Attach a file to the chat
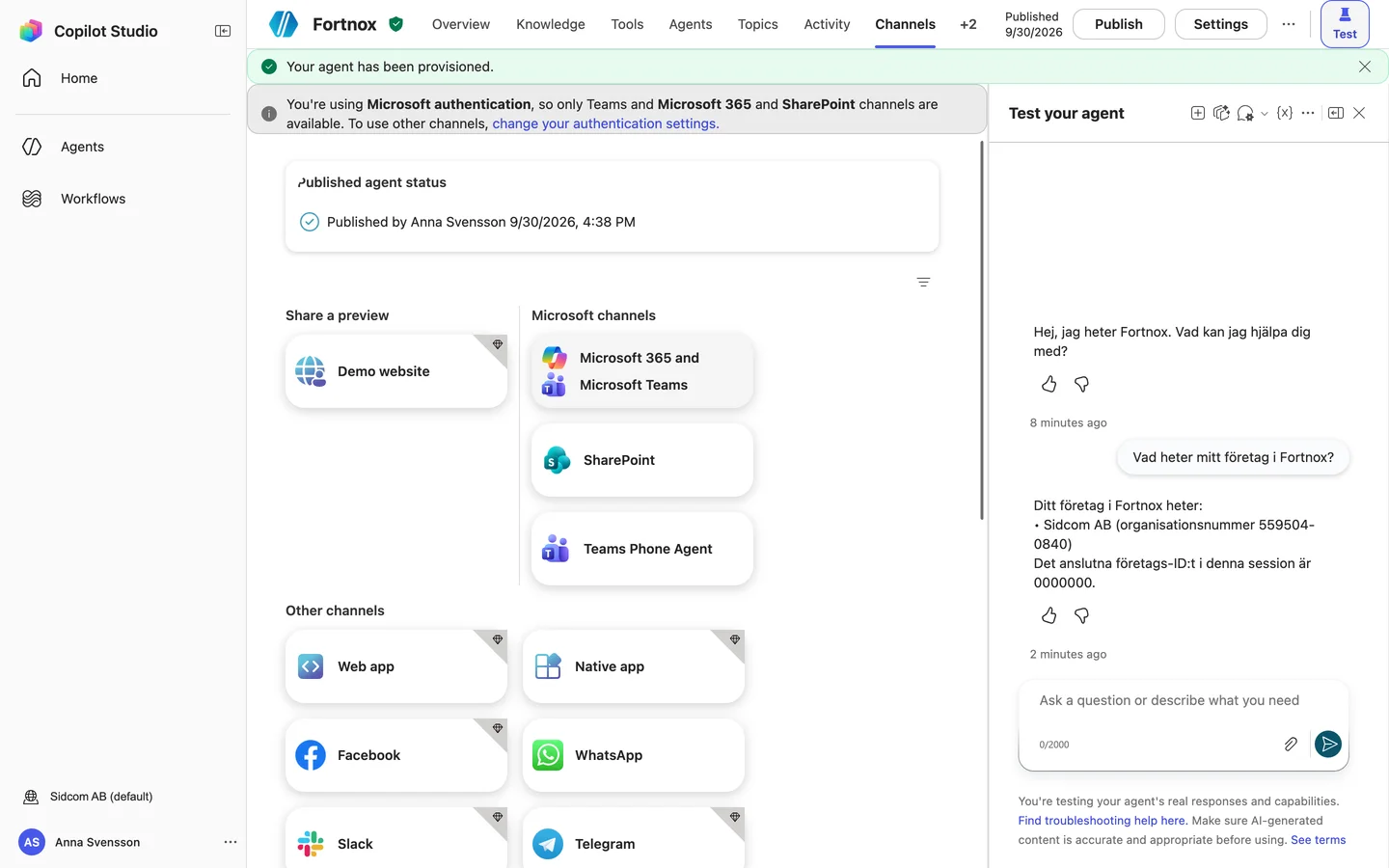 click(1291, 744)
